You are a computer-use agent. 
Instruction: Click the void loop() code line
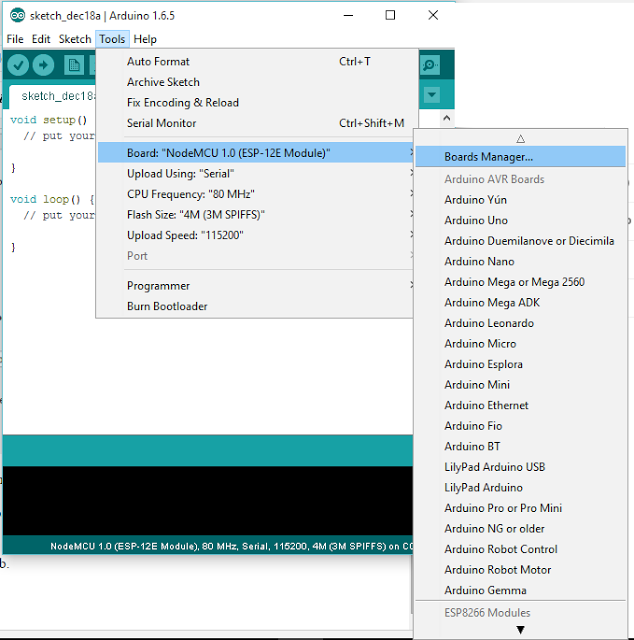pyautogui.click(x=52, y=200)
